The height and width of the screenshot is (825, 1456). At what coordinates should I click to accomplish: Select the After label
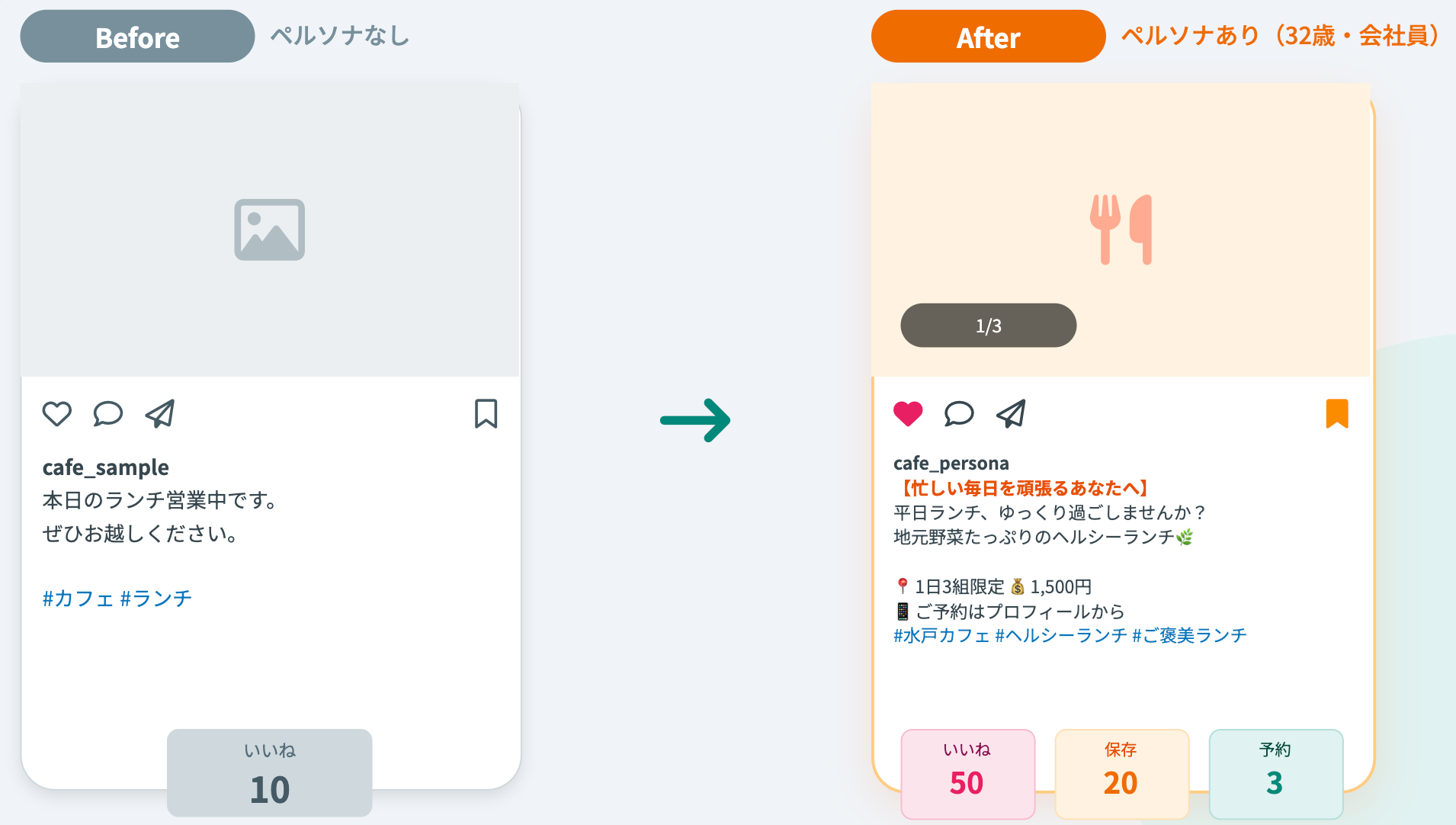click(x=988, y=37)
